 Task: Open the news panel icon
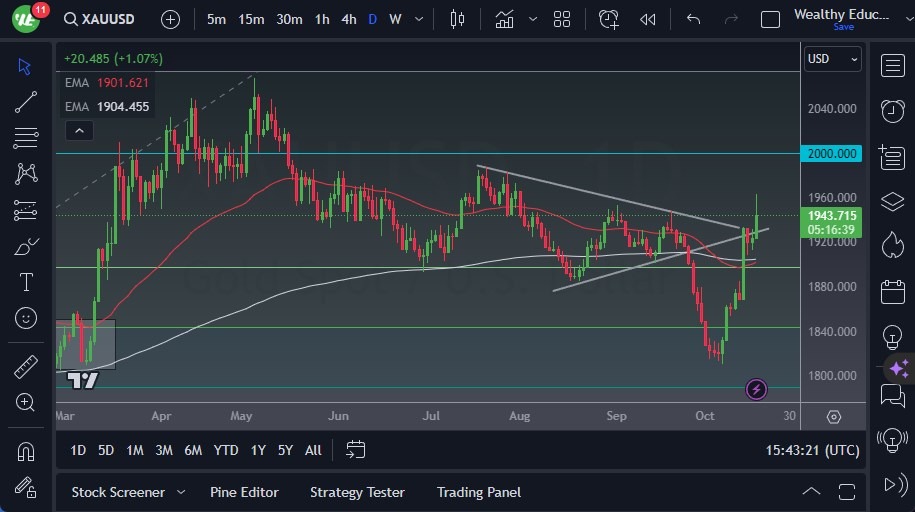892,156
